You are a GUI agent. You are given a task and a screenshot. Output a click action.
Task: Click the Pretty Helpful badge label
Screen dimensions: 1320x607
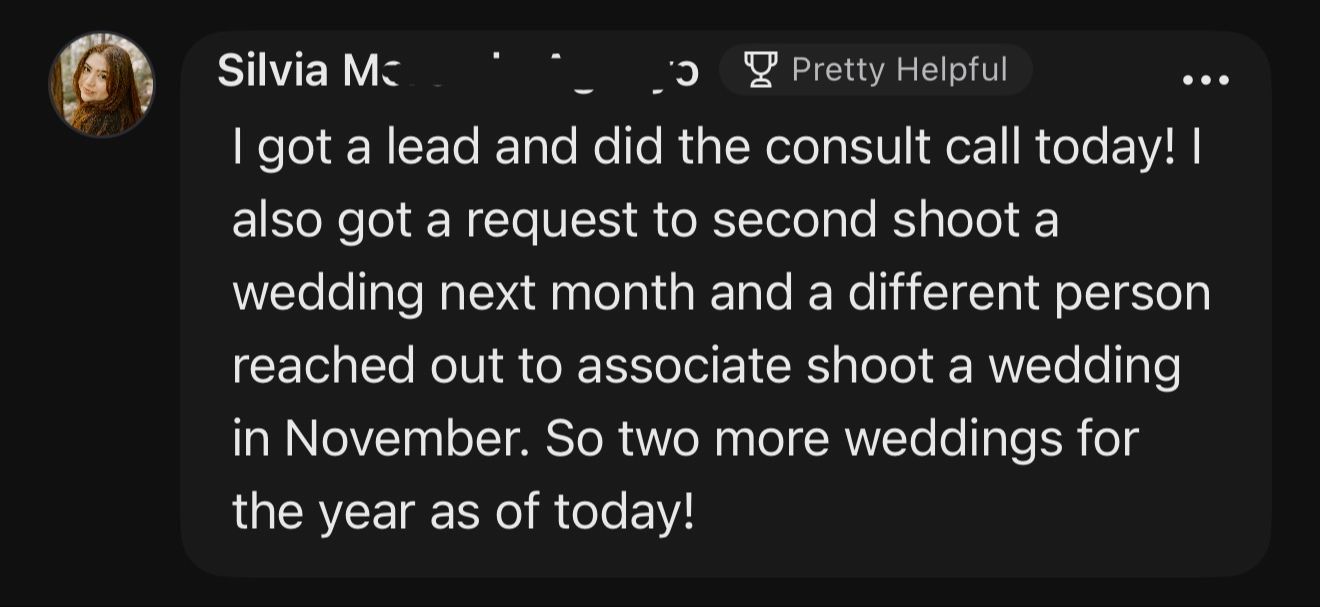point(899,69)
